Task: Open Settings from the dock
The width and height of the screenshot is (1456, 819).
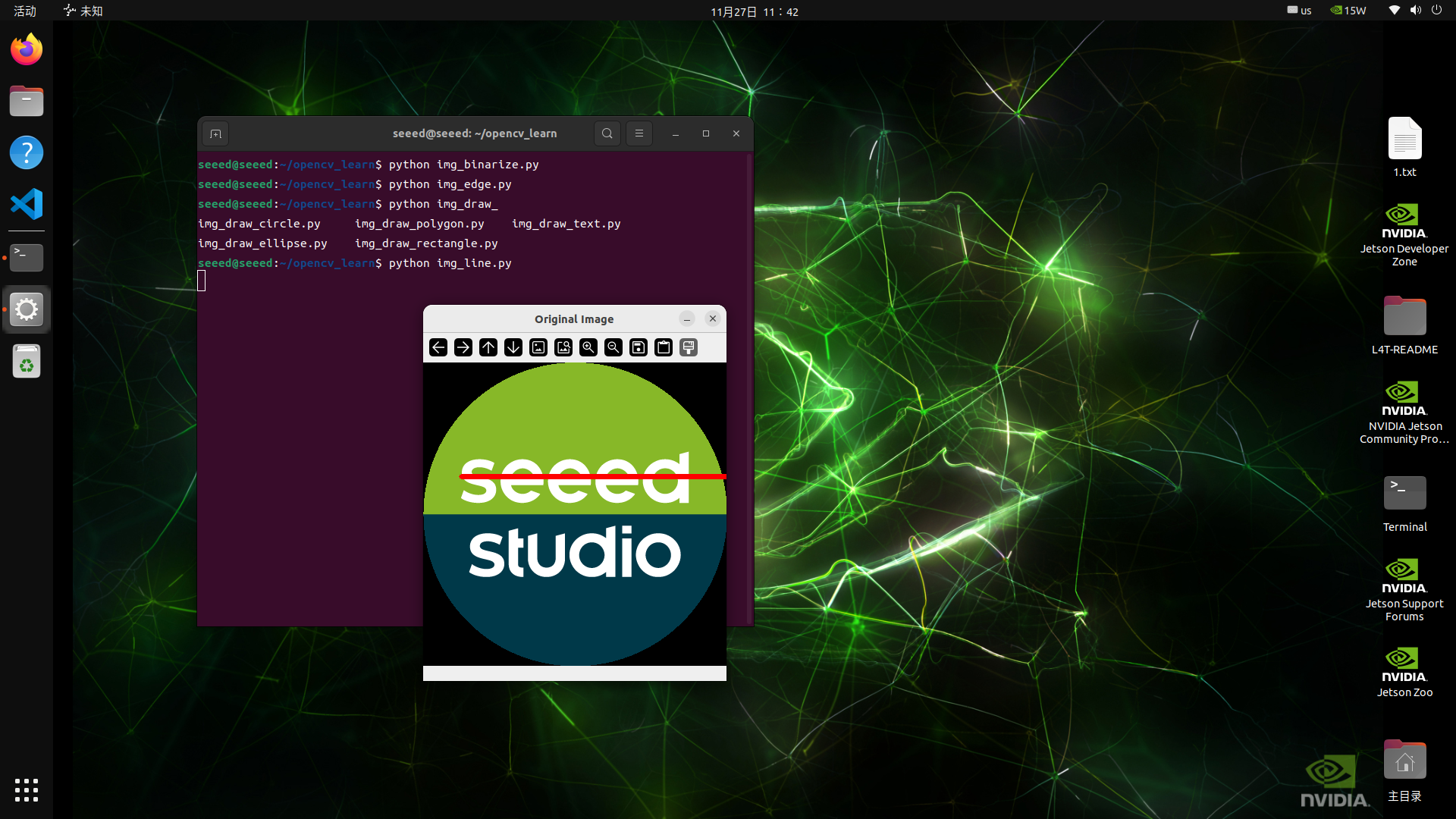Action: click(27, 309)
